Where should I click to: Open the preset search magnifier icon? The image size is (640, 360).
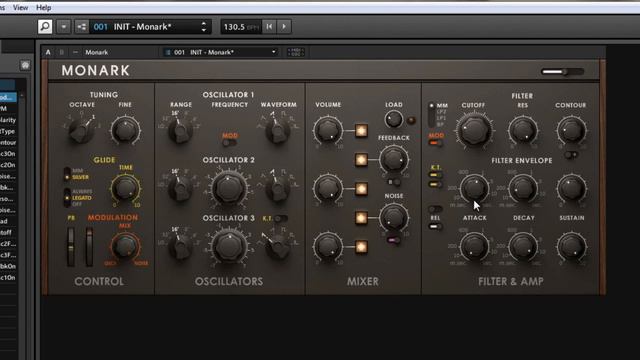point(45,27)
